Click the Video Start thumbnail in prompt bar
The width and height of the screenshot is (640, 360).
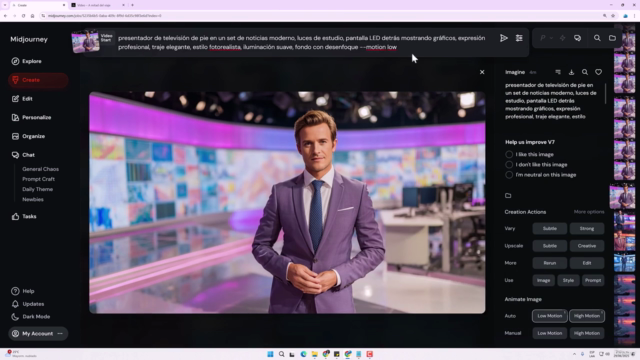(86, 41)
